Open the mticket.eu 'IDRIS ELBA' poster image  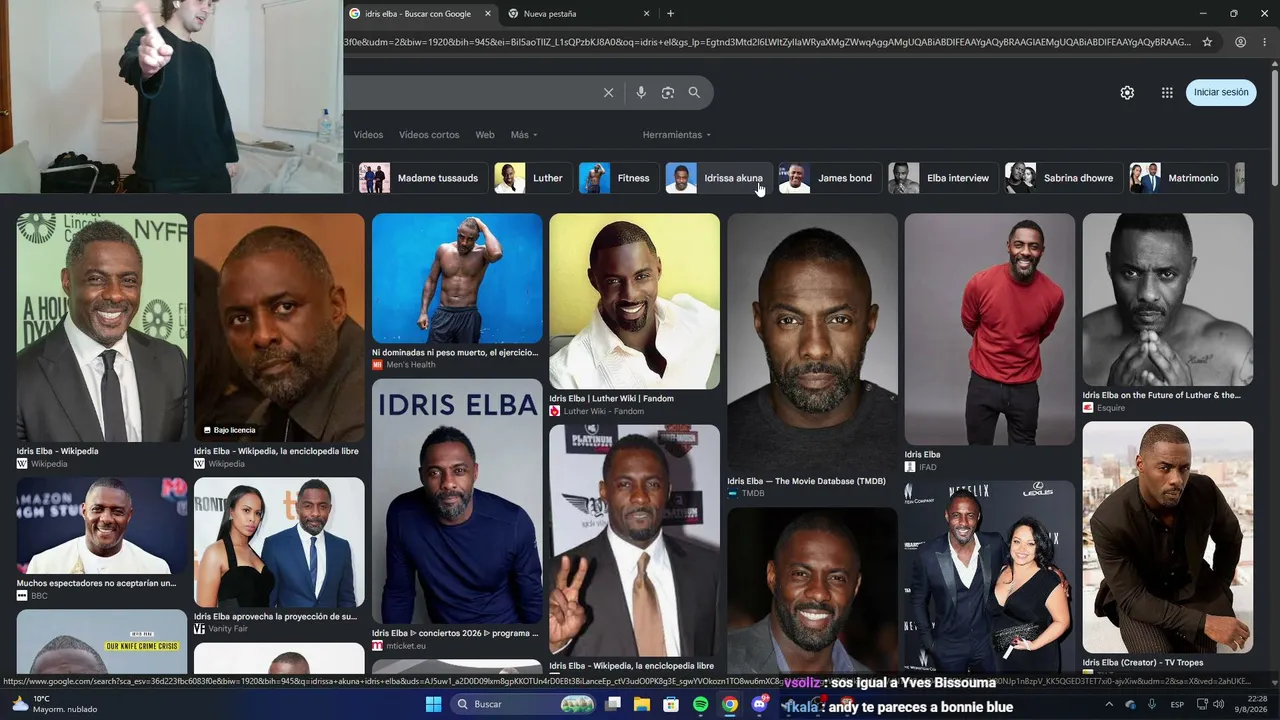click(457, 501)
